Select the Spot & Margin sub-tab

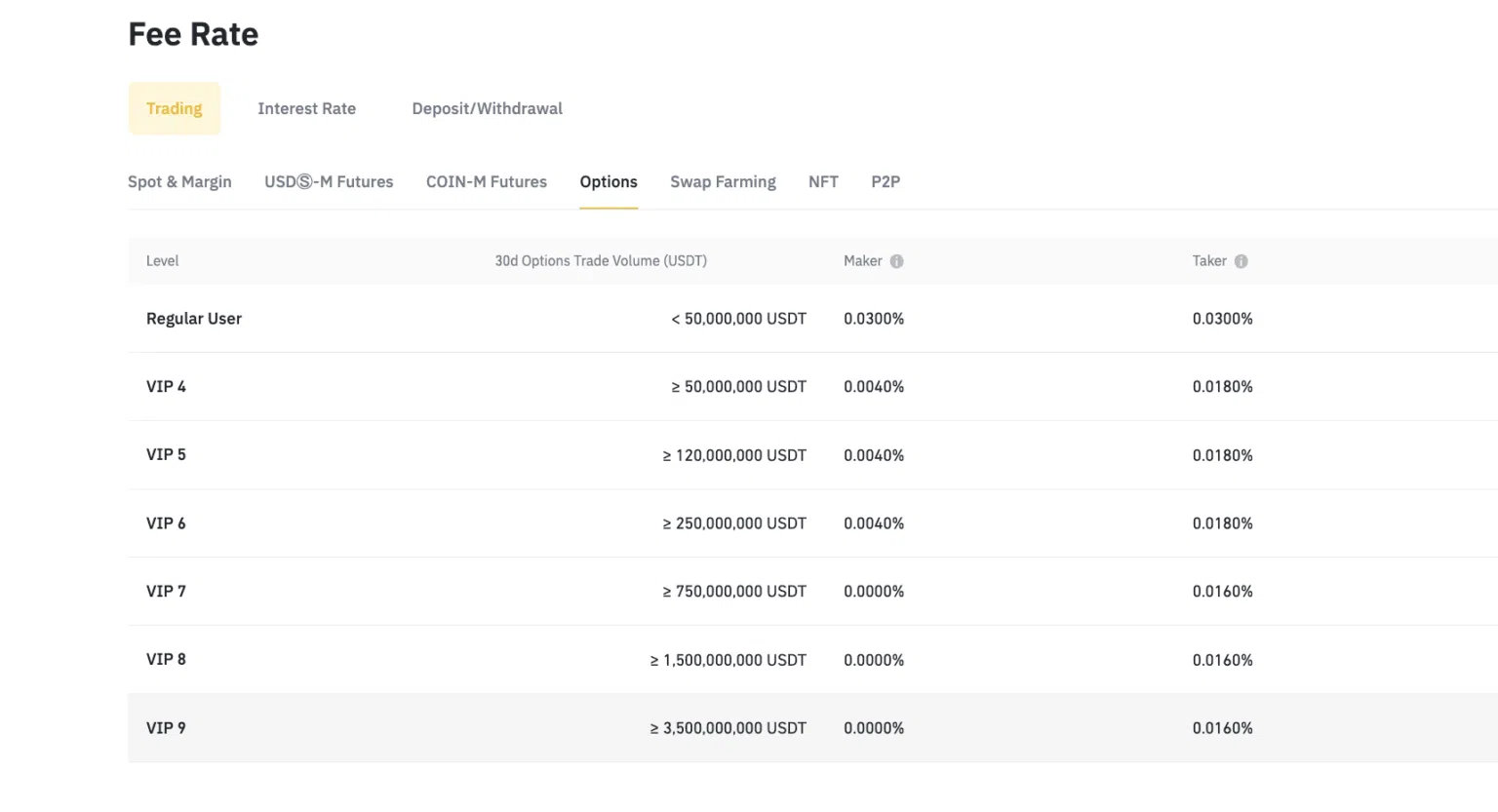(x=179, y=182)
